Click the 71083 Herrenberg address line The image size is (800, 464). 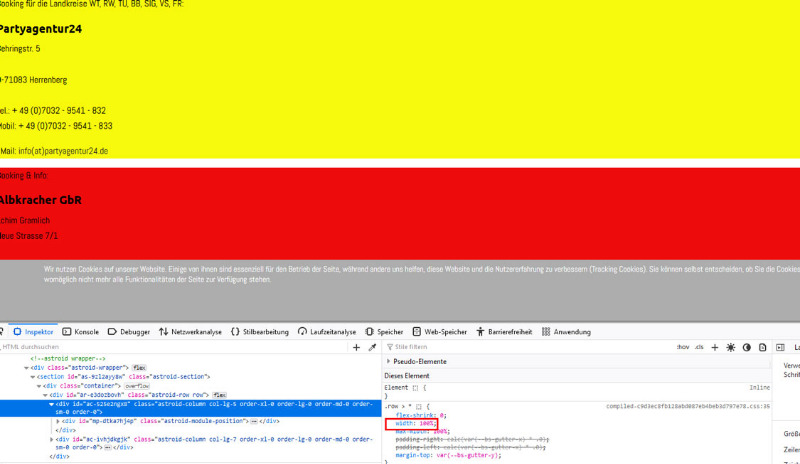[34, 80]
